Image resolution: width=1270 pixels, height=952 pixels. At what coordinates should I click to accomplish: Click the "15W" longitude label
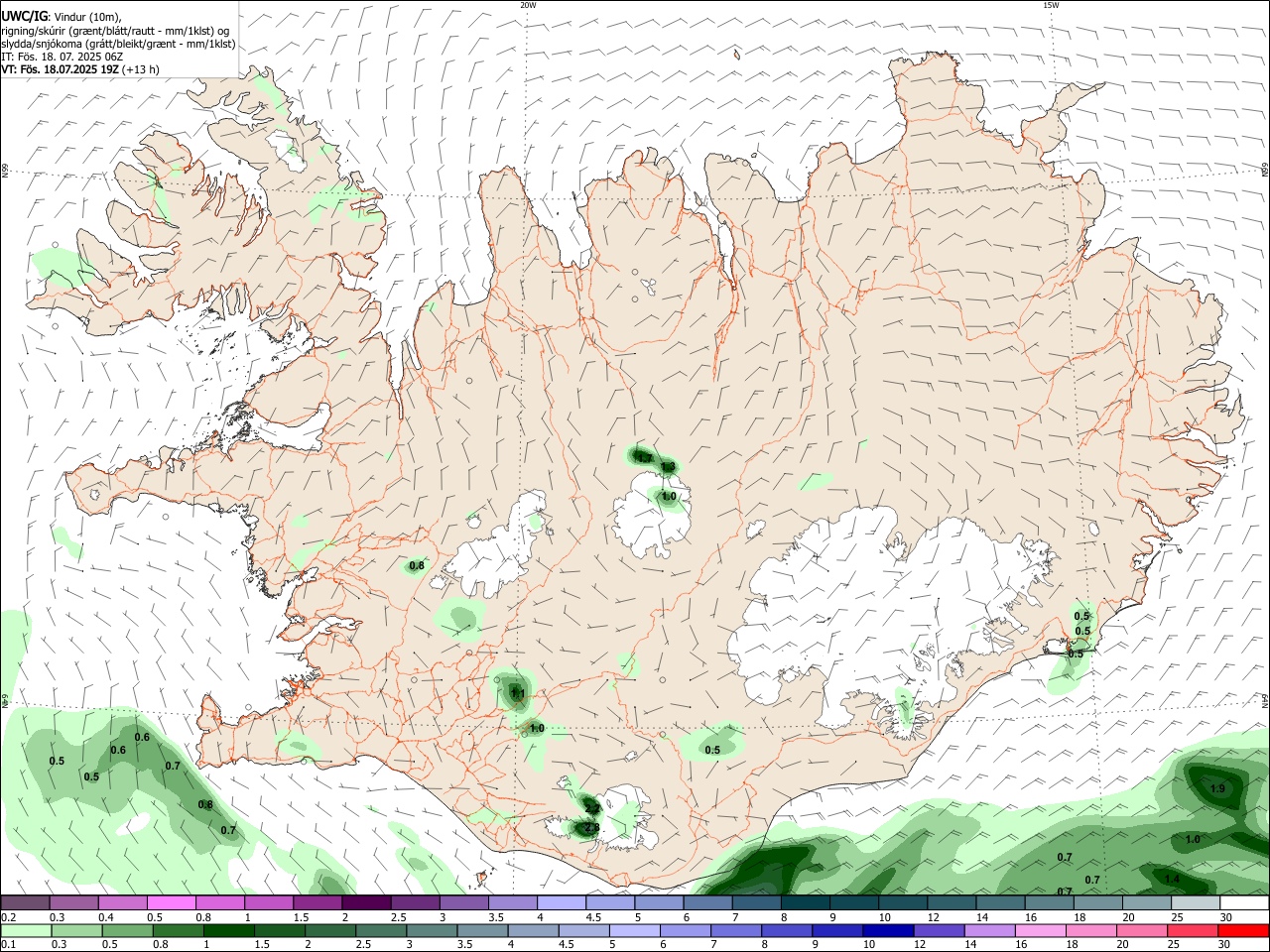(1051, 5)
